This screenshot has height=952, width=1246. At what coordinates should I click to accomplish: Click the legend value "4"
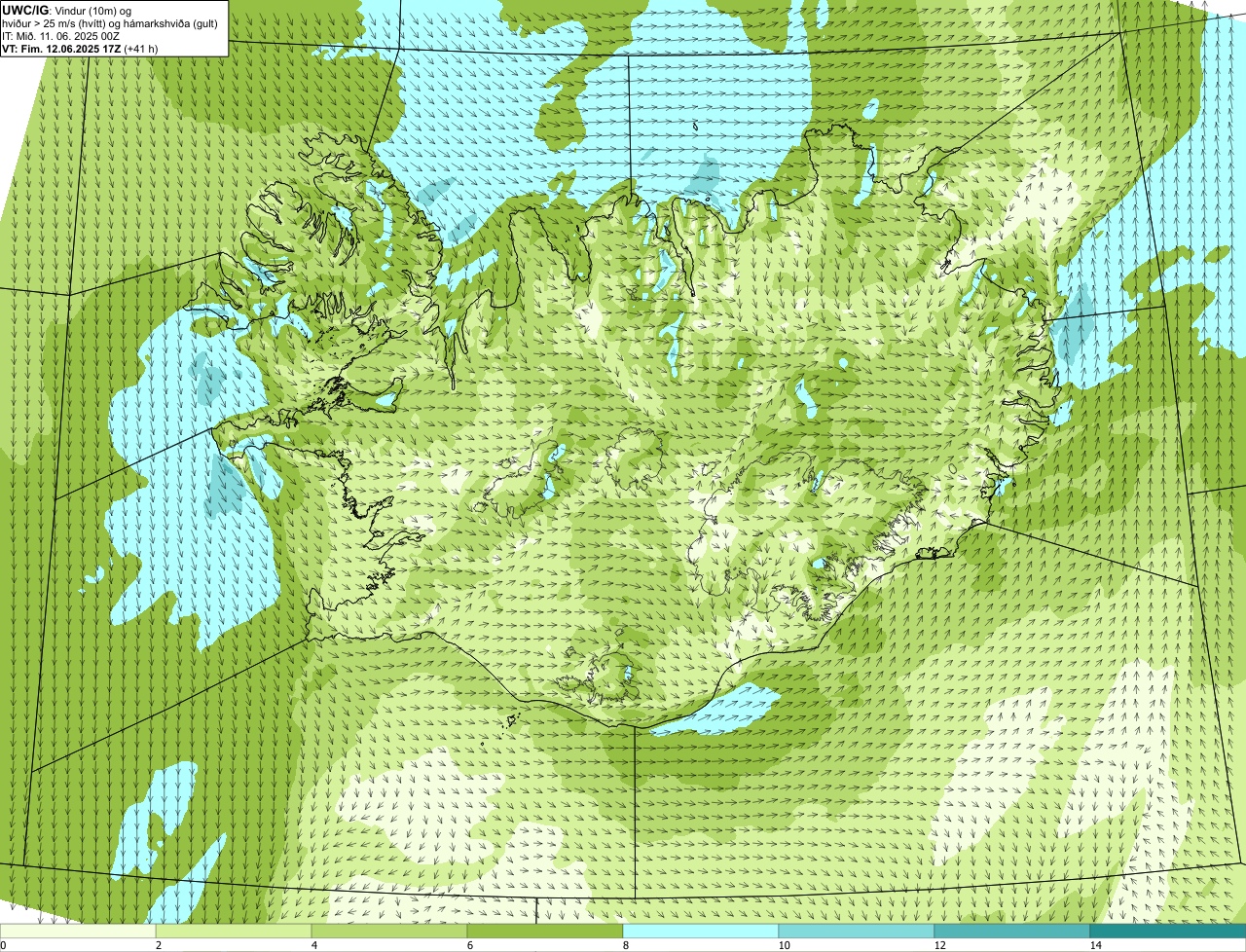pos(313,945)
